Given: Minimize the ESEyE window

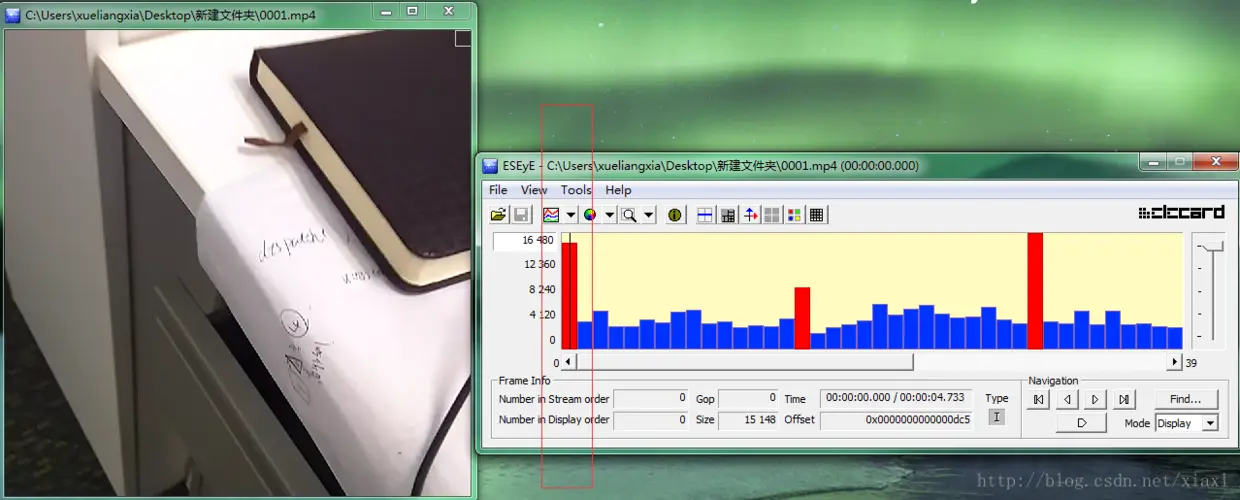Looking at the screenshot, I should 1152,161.
